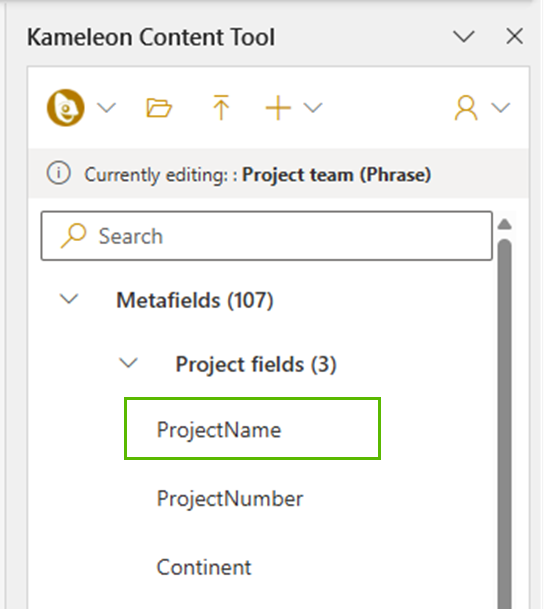Screen dimensions: 546x609
Task: Collapse the Metafields (107) chevron
Action: 69,299
